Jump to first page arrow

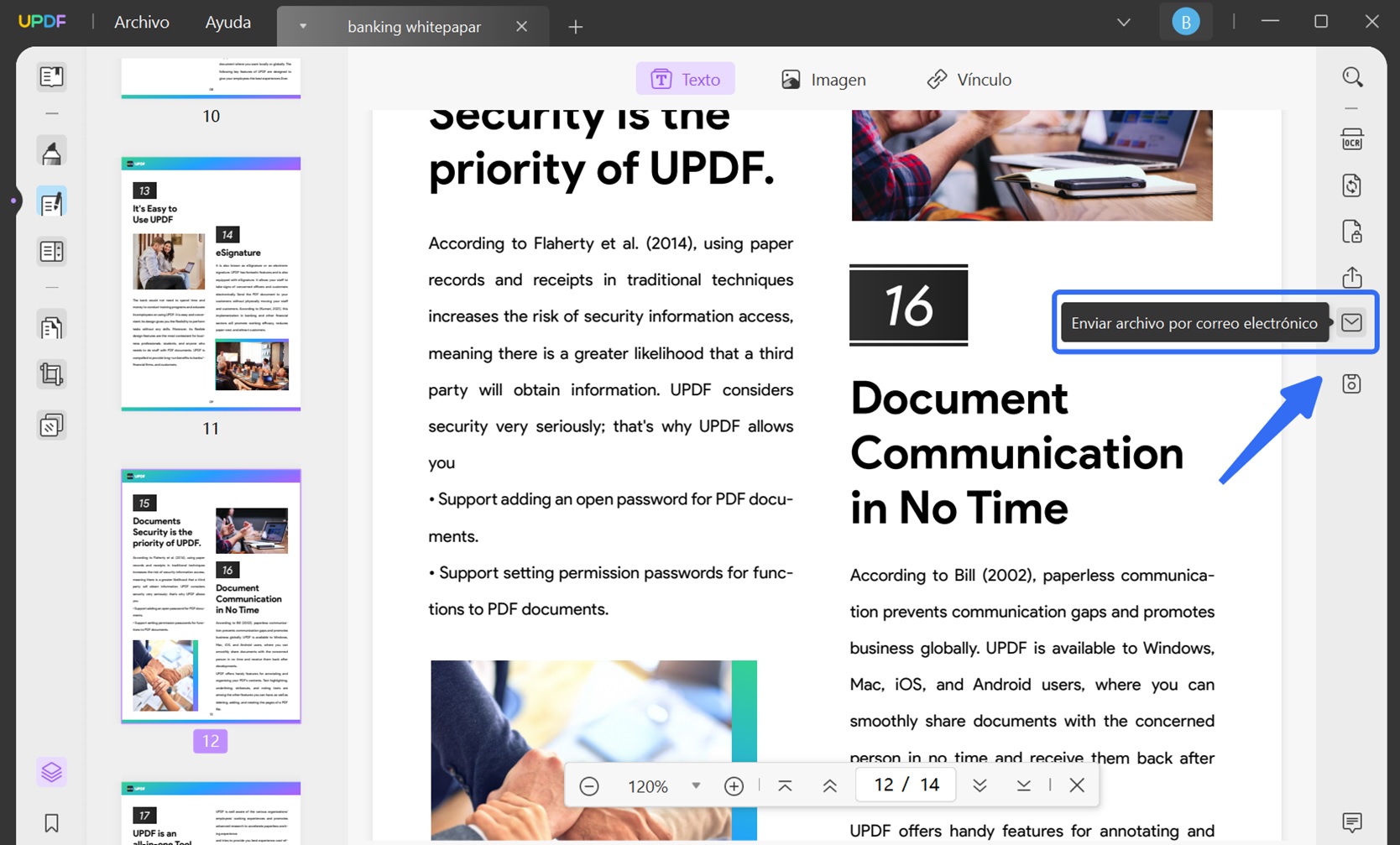pos(785,786)
